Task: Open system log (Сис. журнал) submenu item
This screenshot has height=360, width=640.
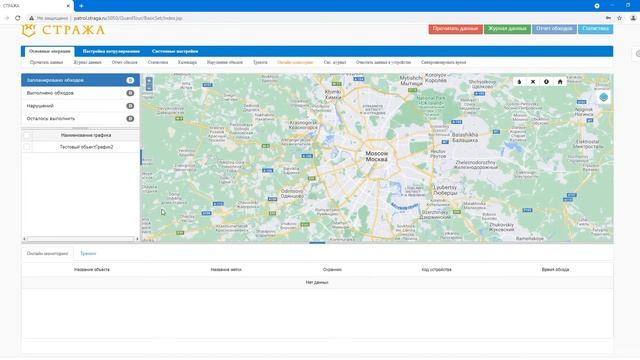Action: [335, 62]
